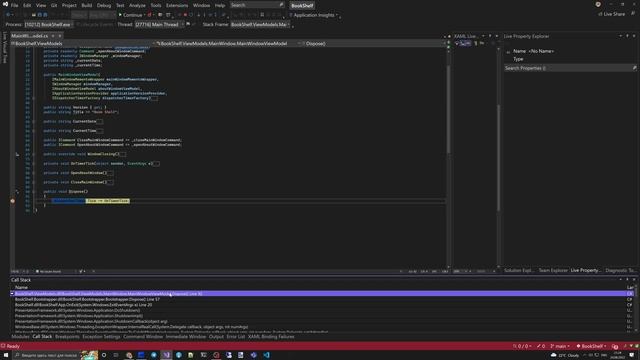Click the Select Element tool in XAML Live panel

(457, 43)
